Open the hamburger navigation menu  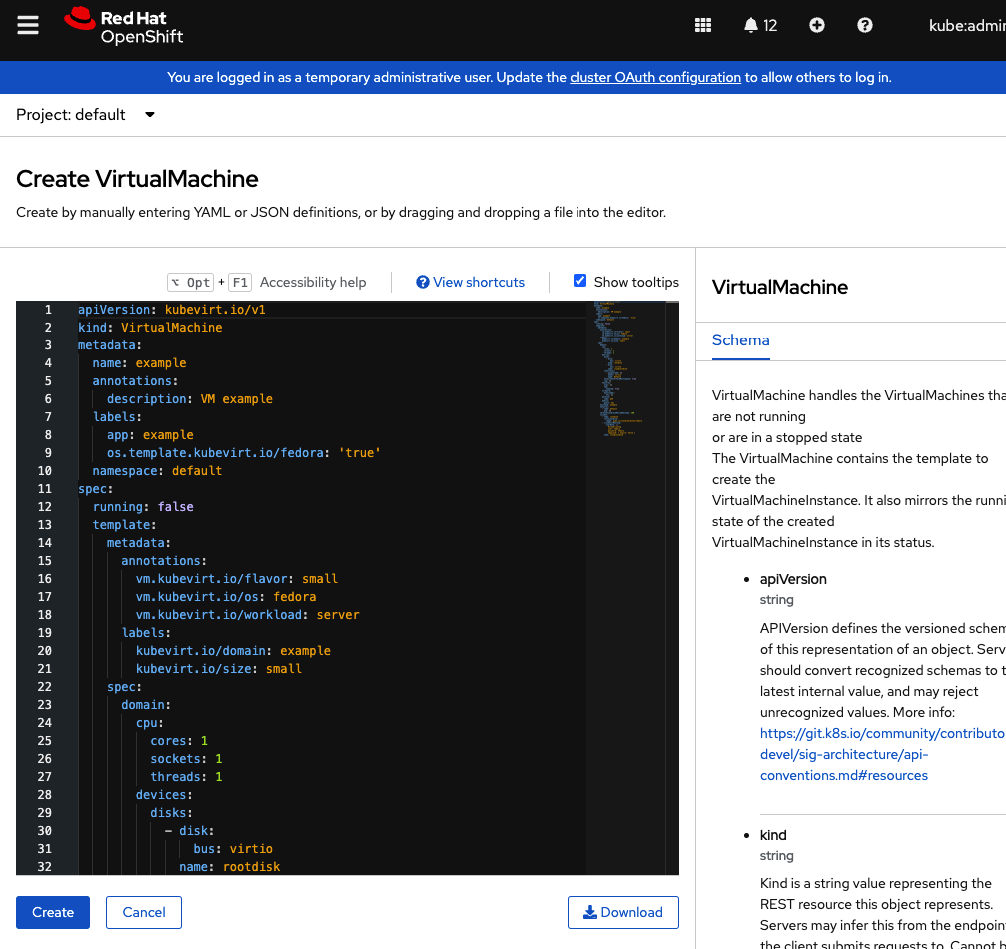pyautogui.click(x=28, y=25)
